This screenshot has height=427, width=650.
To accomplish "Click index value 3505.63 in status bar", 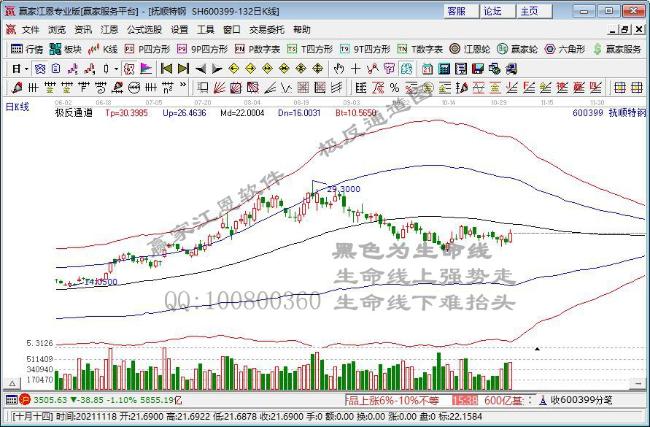I will point(51,400).
